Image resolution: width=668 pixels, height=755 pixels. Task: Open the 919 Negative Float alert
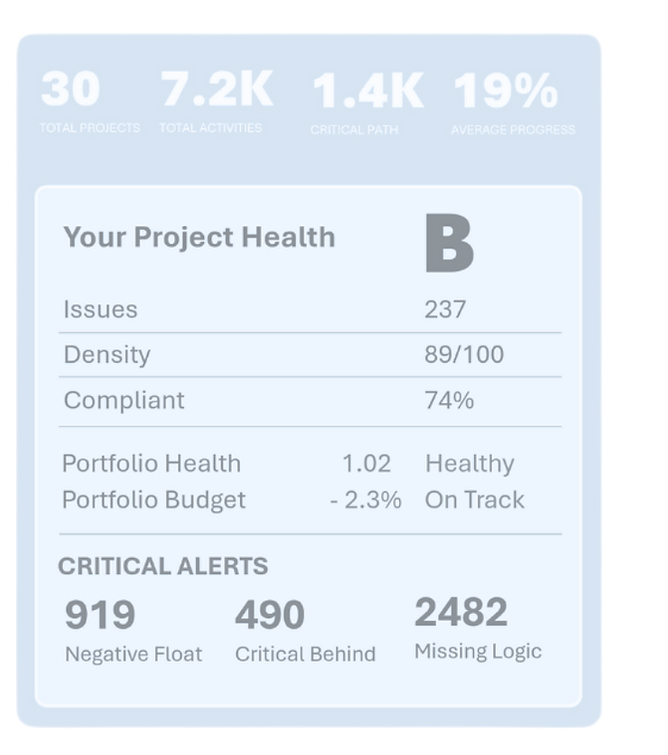pos(100,616)
